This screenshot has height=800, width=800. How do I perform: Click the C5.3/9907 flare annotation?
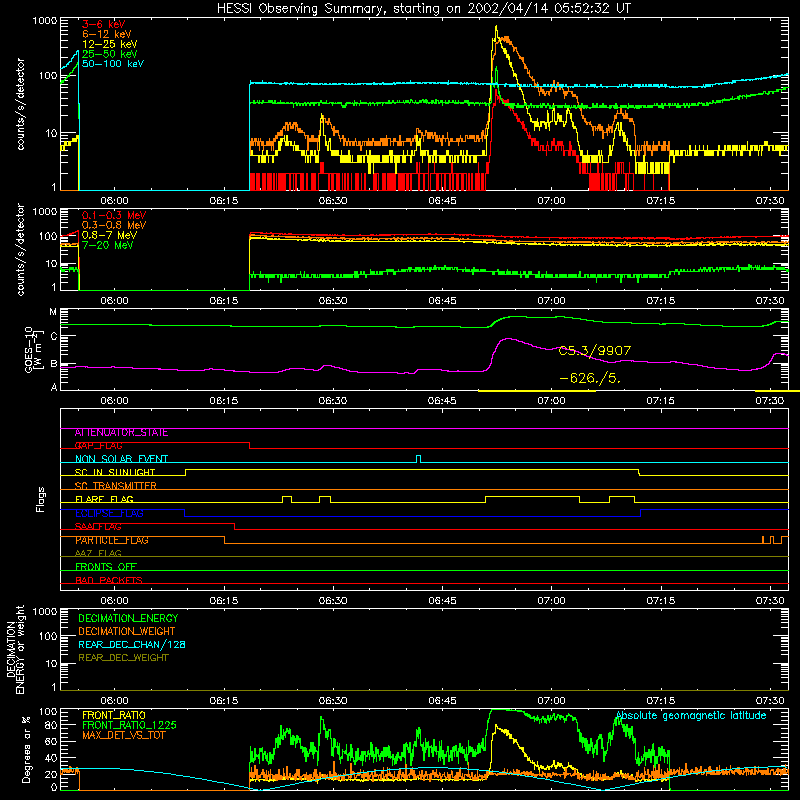click(x=594, y=351)
